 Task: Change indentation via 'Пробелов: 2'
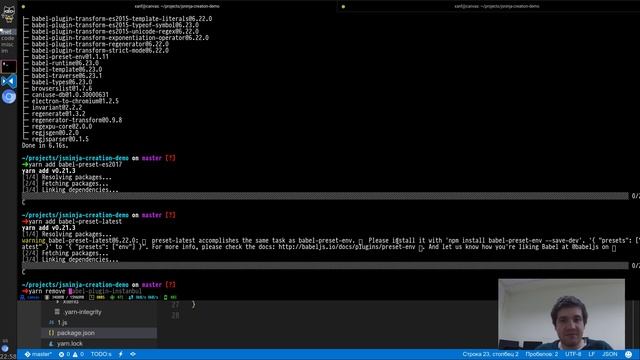[x=542, y=354]
